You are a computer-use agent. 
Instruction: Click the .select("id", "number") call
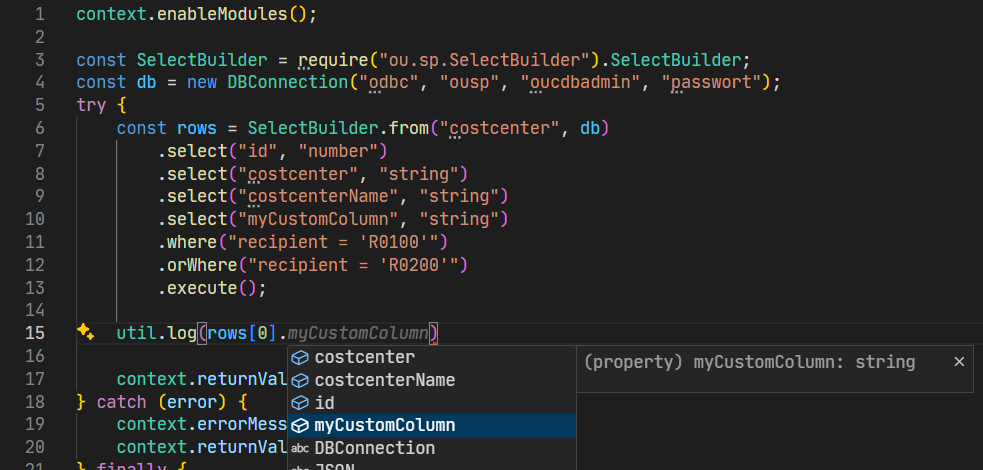273,151
